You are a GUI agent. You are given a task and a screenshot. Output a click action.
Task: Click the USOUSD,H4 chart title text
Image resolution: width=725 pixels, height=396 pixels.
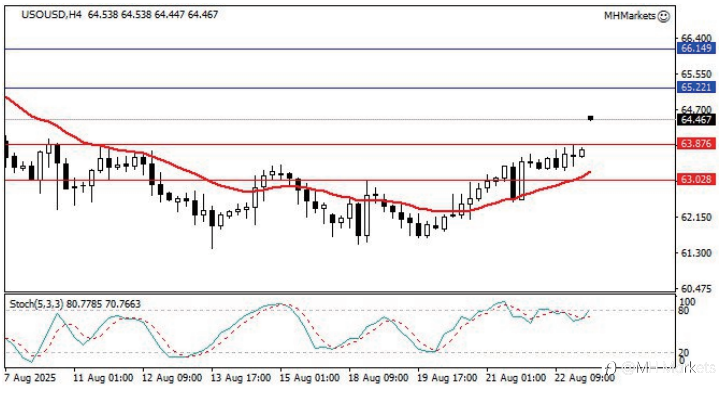51,15
